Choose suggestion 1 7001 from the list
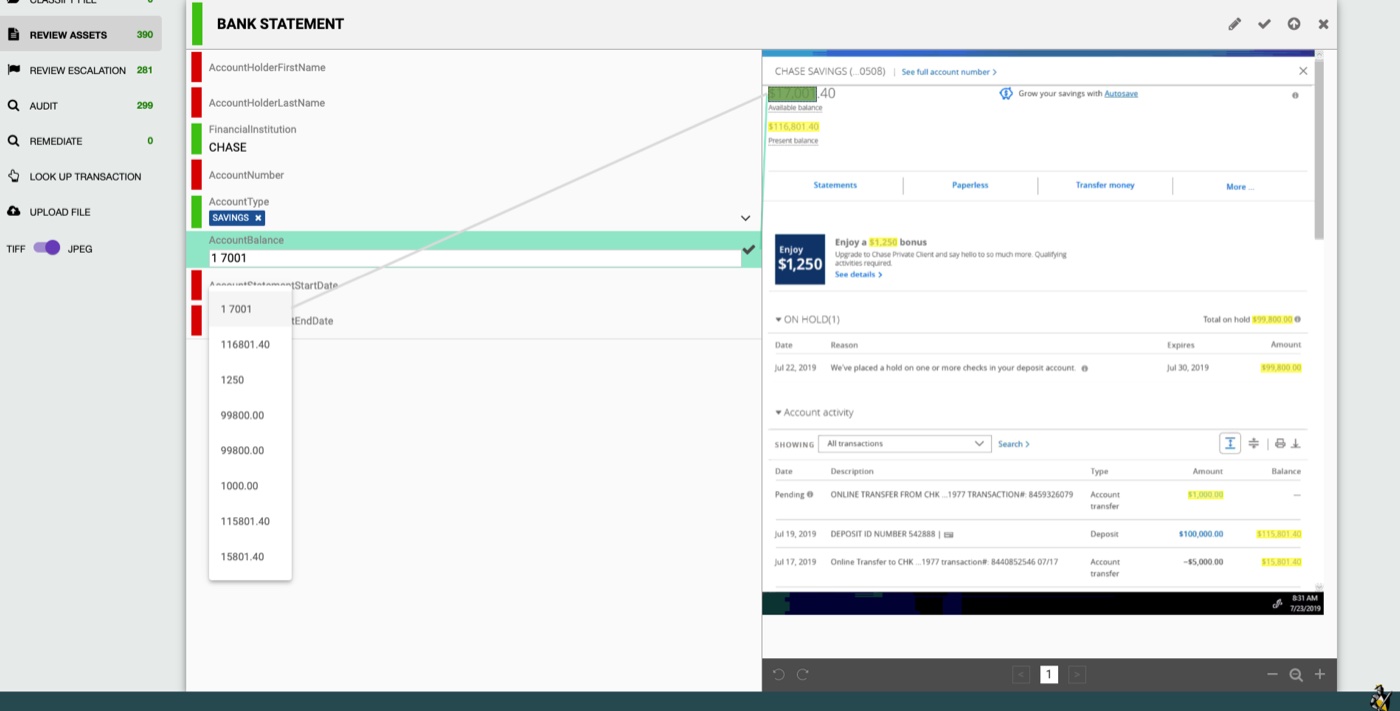This screenshot has height=711, width=1400. point(250,309)
